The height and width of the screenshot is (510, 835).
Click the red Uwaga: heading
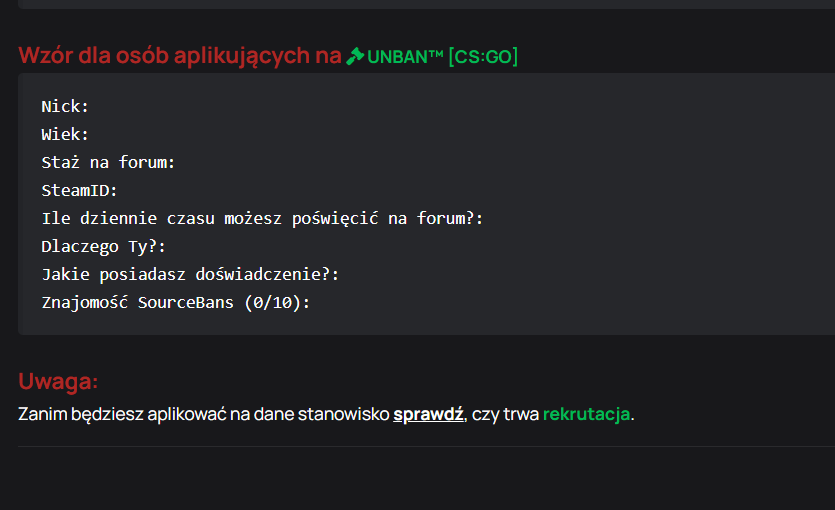click(x=58, y=381)
